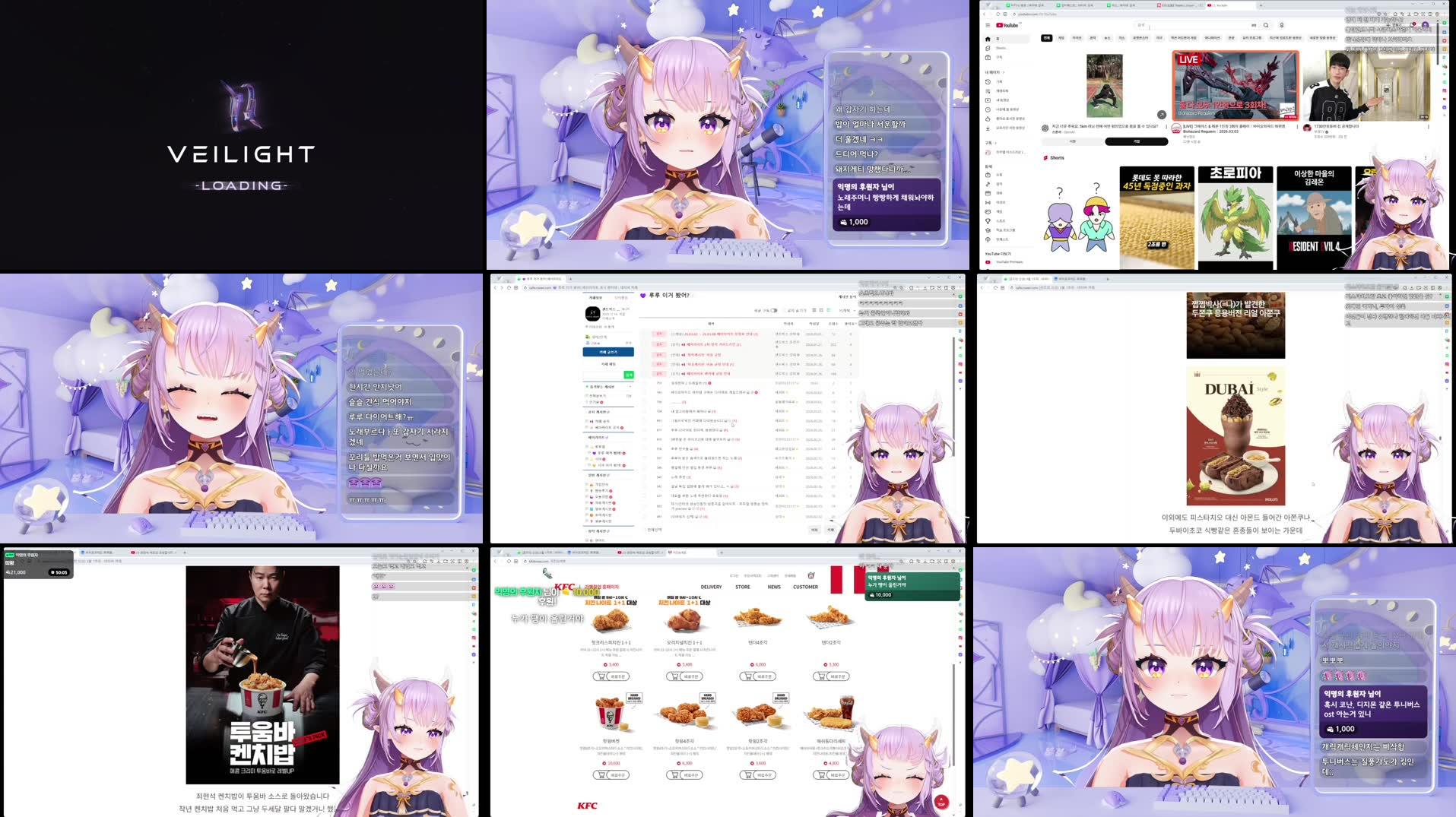Open YouTube Premium from the sidebar icon
1456x817 pixels.
[988, 261]
